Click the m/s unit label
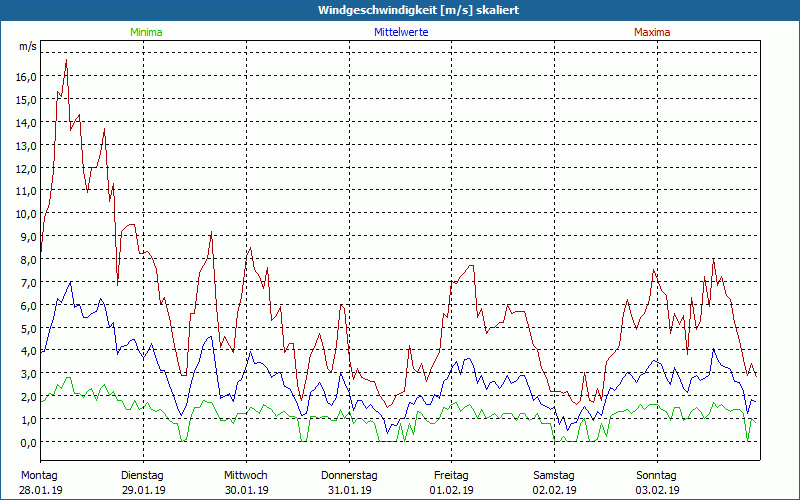 click(x=27, y=46)
